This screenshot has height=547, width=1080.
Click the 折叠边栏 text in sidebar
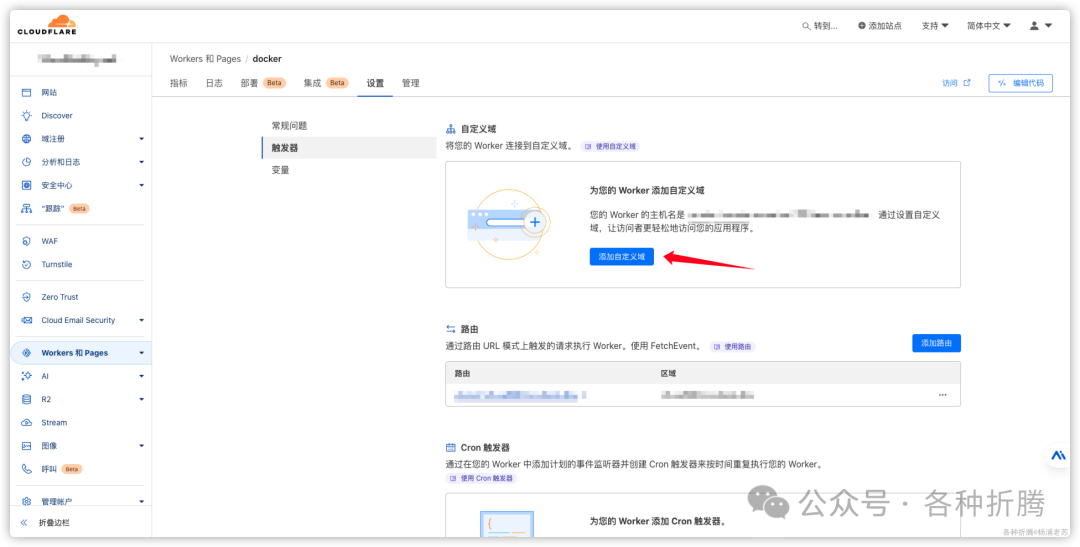pos(54,523)
